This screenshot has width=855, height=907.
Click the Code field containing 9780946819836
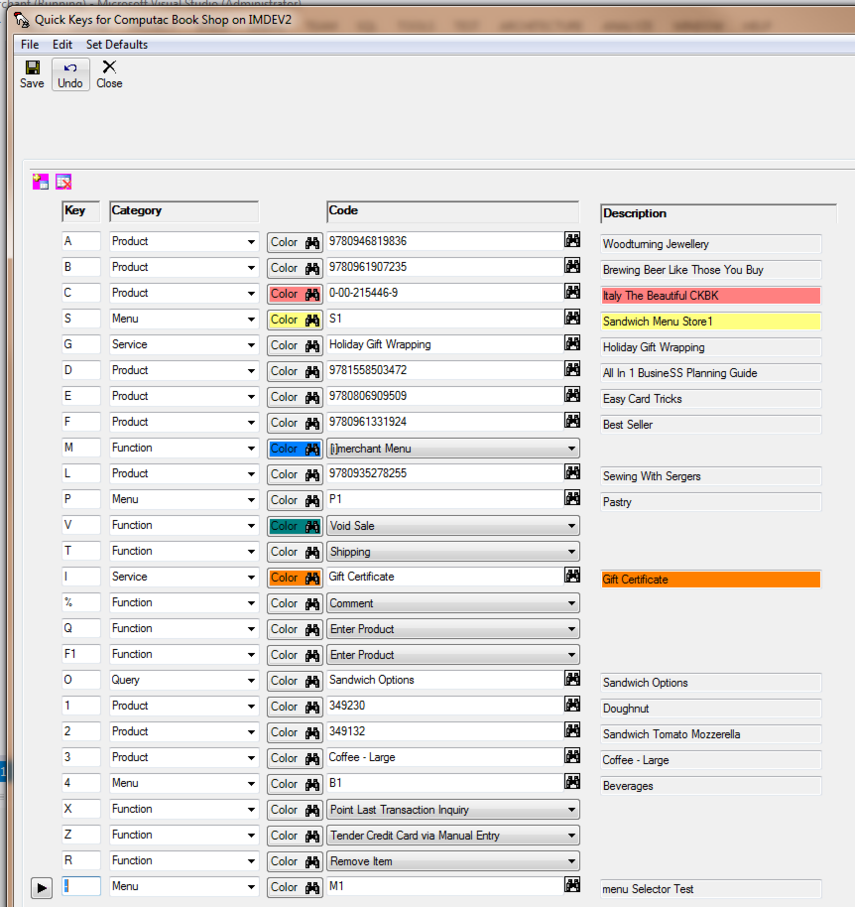445,241
